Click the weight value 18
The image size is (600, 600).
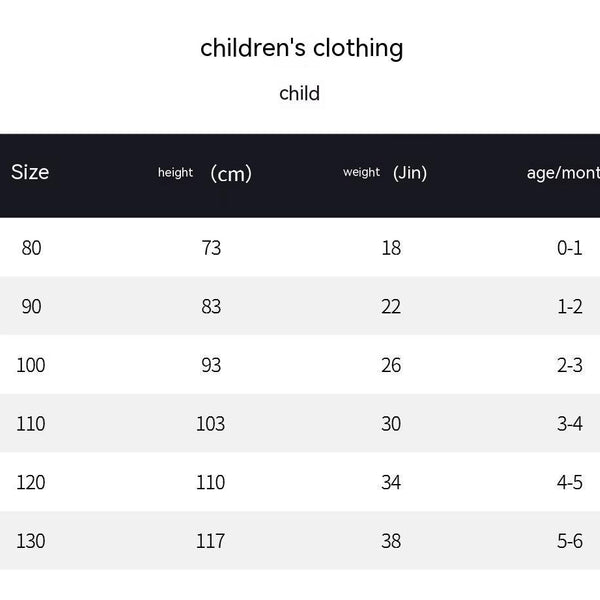(x=391, y=248)
